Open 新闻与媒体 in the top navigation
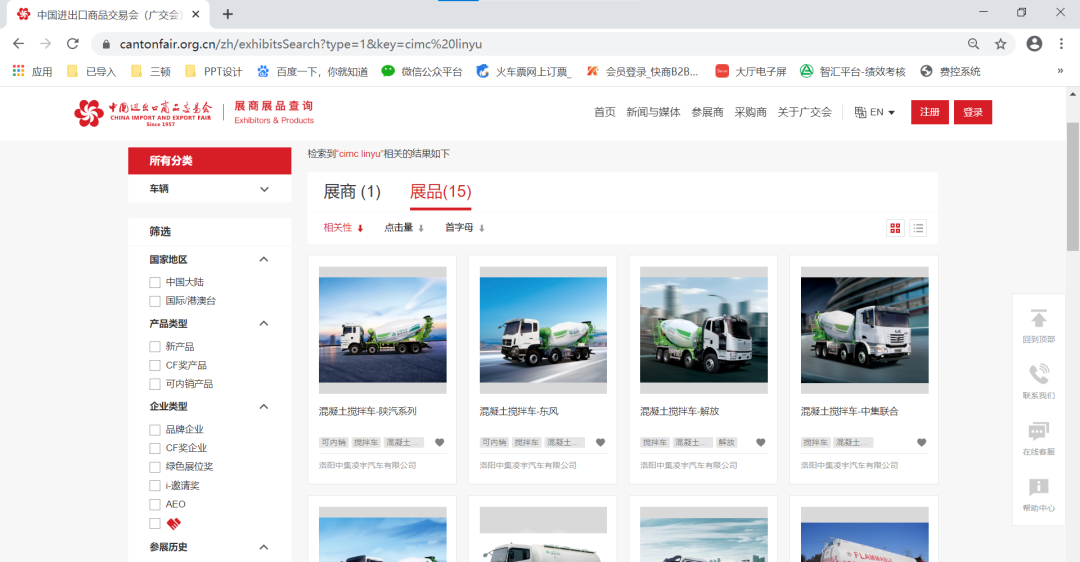Viewport: 1080px width, 562px height. 653,112
